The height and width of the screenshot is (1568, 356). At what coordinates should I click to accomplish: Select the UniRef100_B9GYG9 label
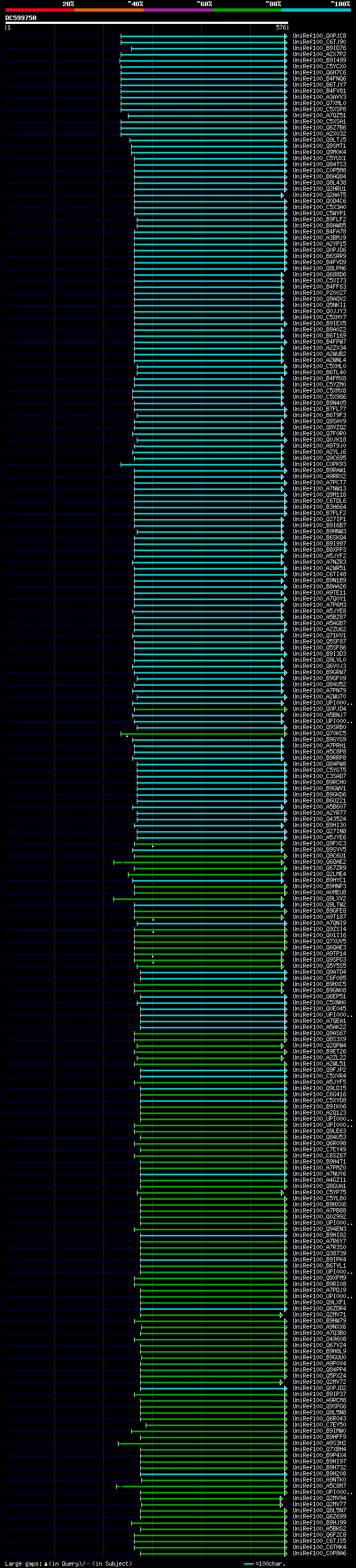point(319,740)
